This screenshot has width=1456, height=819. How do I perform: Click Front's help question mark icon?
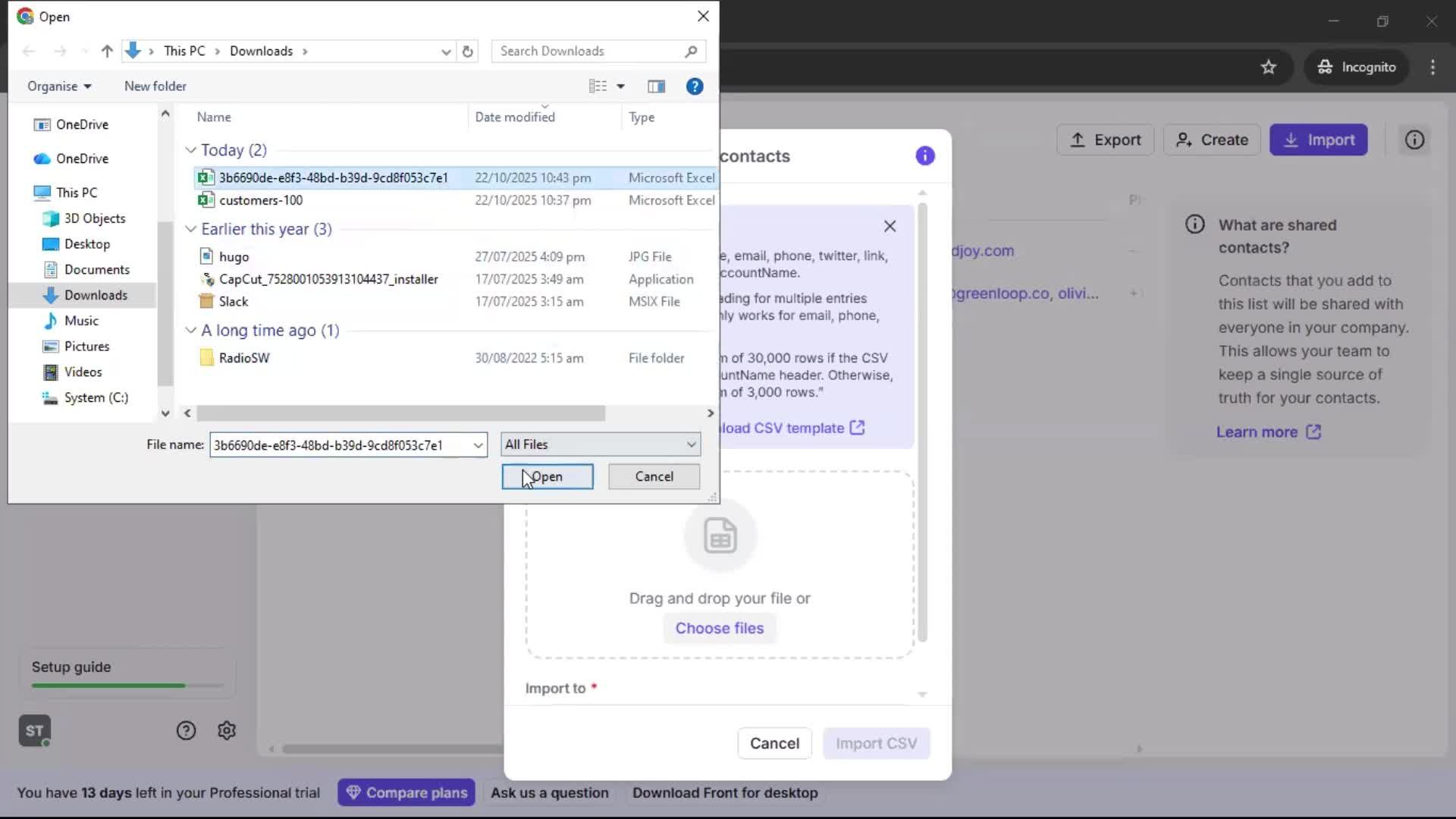pyautogui.click(x=186, y=730)
